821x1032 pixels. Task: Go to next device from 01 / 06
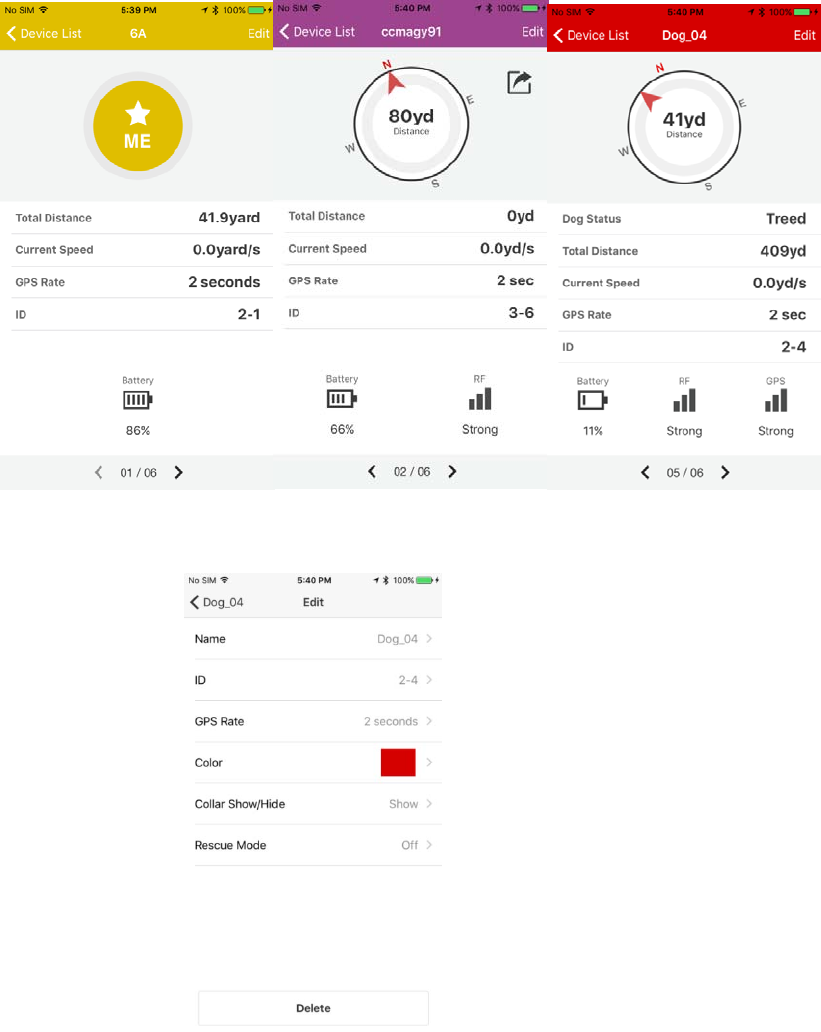pos(178,473)
